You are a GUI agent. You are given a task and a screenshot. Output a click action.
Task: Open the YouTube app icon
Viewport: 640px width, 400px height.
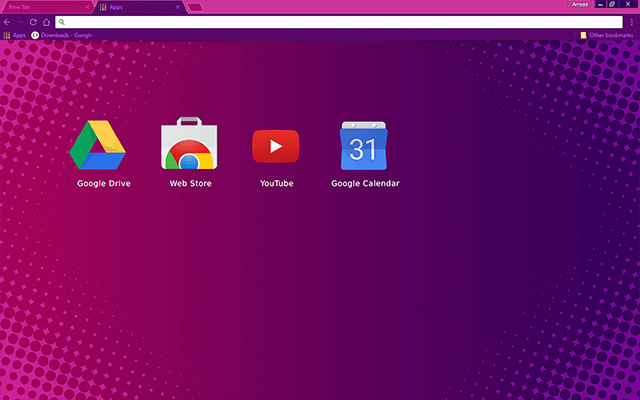point(275,146)
